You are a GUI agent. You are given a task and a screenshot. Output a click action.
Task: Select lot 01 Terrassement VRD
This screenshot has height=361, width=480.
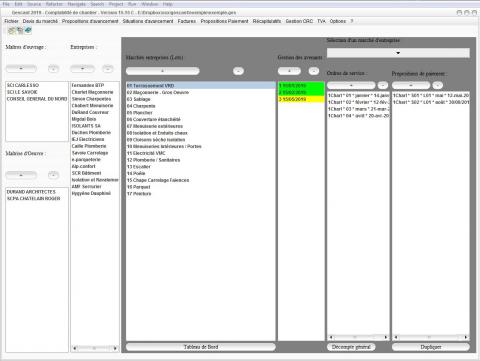click(201, 86)
